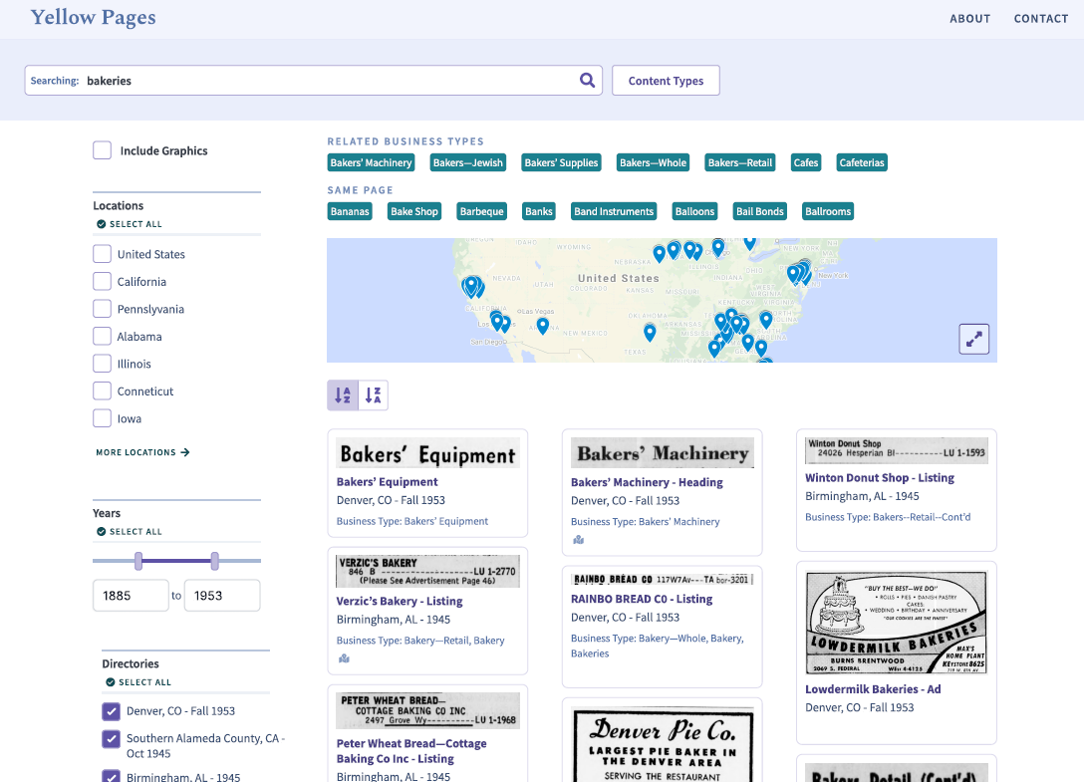
Task: Select Balloons tag
Action: point(695,211)
